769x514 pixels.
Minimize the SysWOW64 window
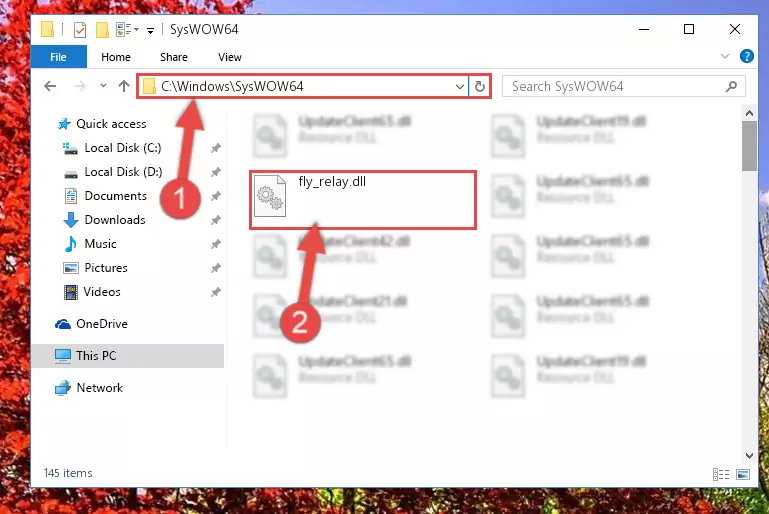pyautogui.click(x=644, y=29)
